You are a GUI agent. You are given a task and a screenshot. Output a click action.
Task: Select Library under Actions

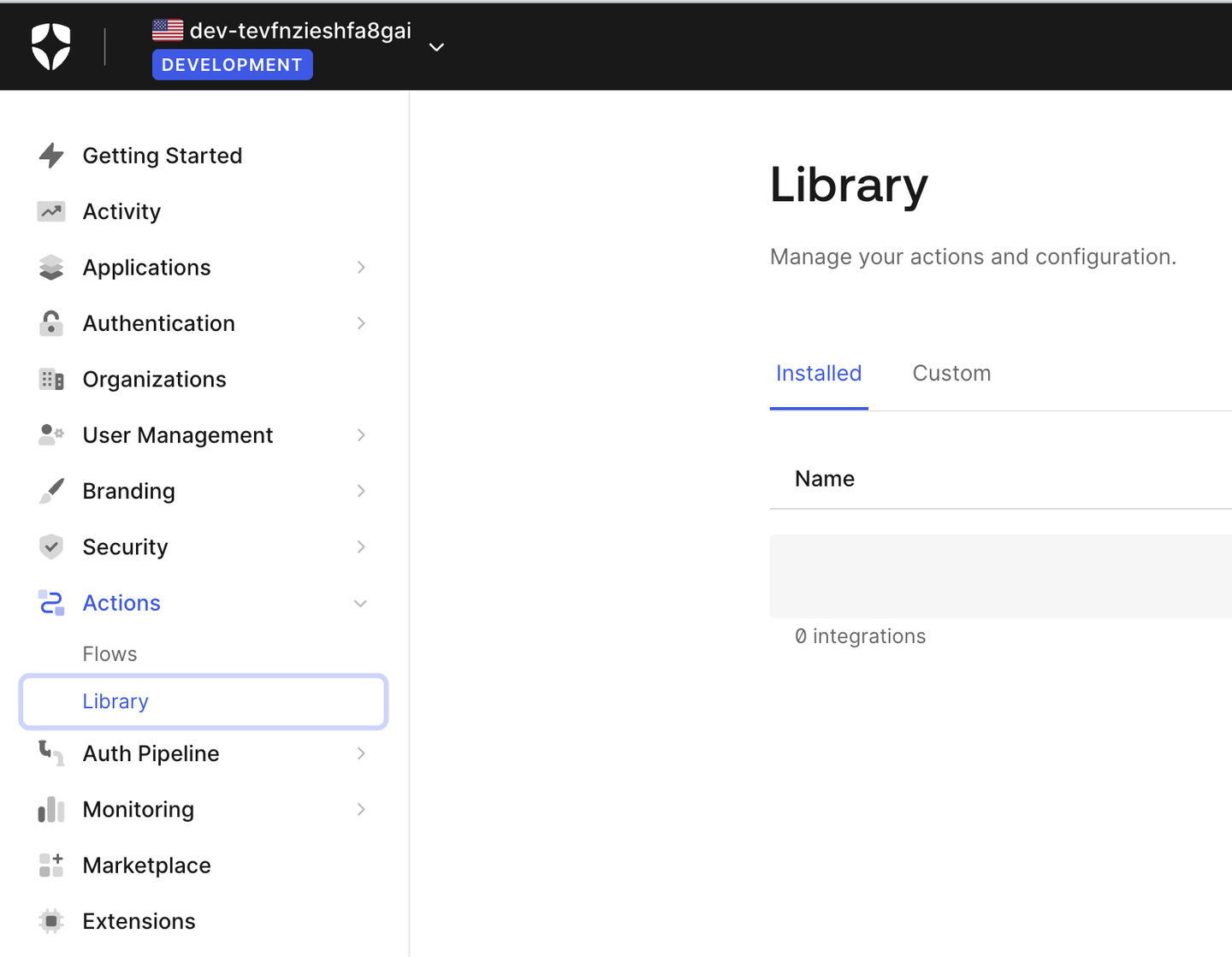204,702
